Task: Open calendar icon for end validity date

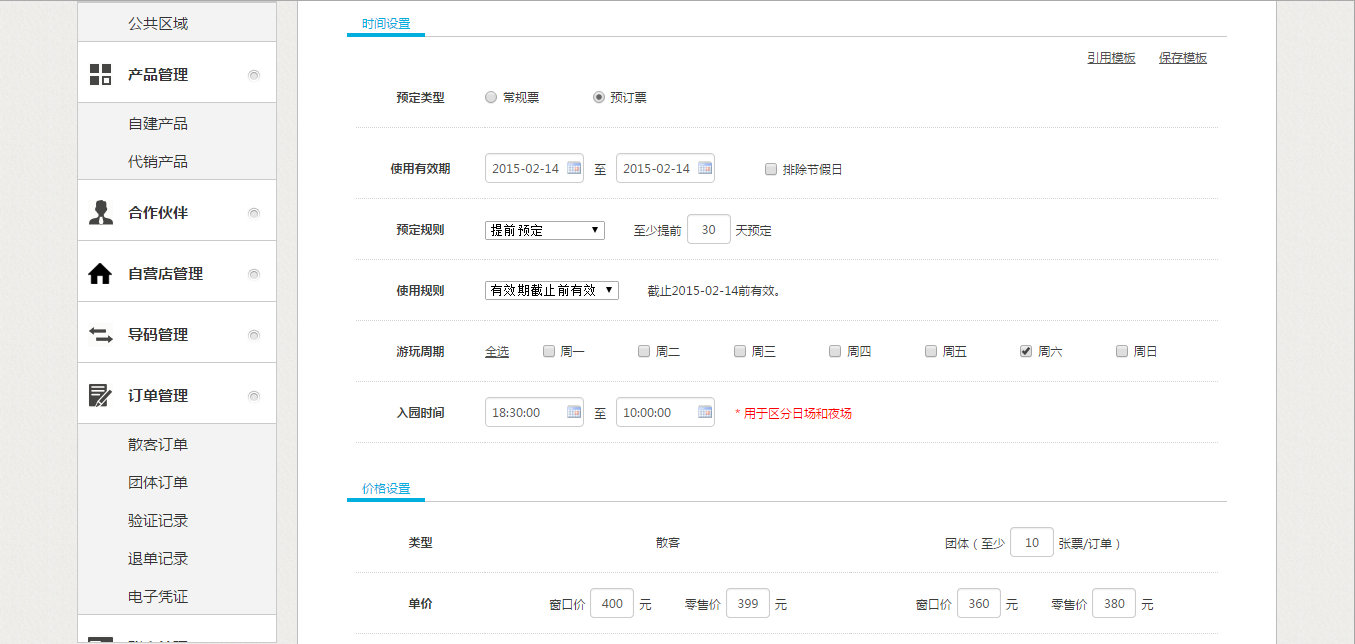Action: (705, 168)
